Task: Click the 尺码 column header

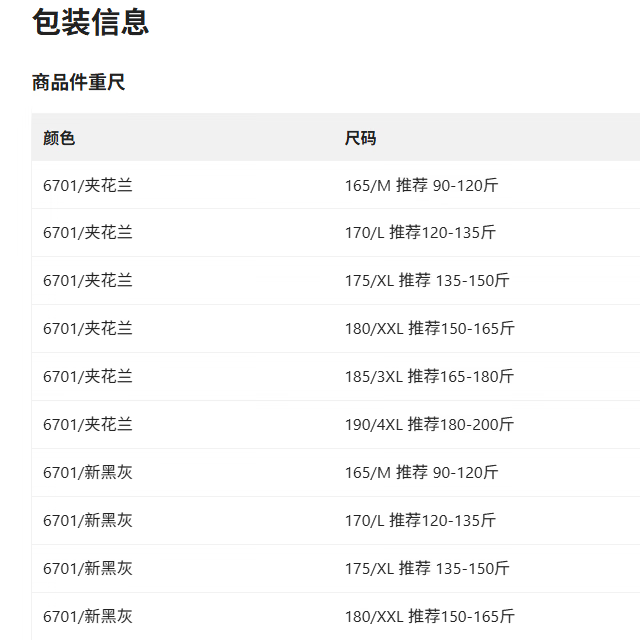Action: pyautogui.click(x=361, y=138)
